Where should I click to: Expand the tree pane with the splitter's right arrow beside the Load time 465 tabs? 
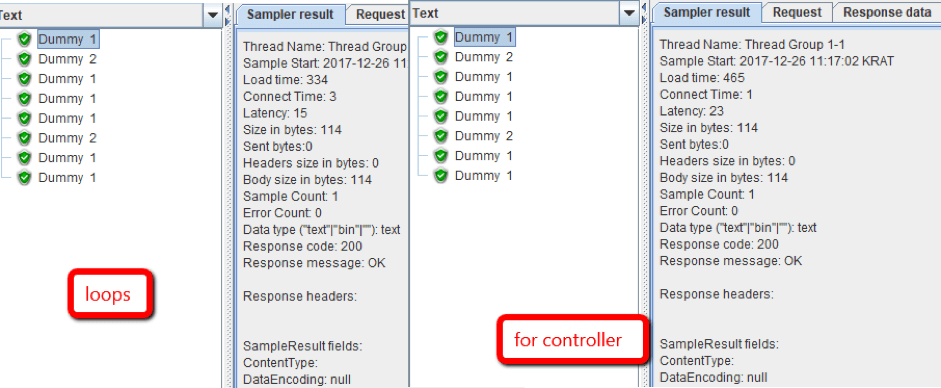coord(645,19)
